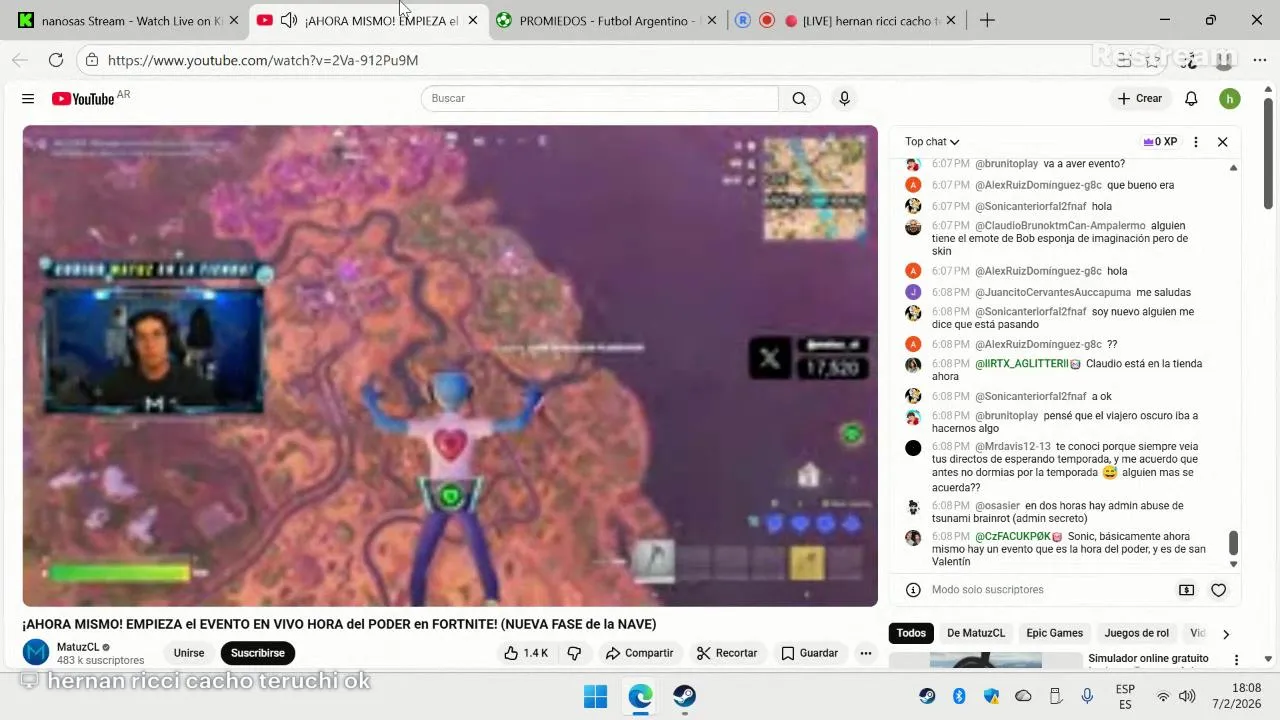The height and width of the screenshot is (720, 1280).
Task: Open Steam from the taskbar
Action: coord(684,696)
